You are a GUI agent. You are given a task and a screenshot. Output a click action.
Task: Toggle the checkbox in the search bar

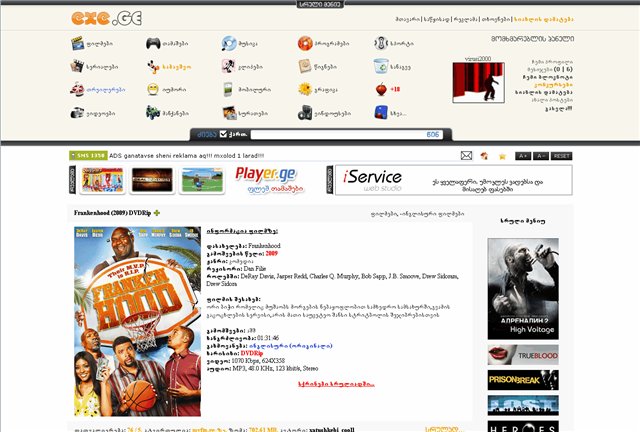(x=223, y=134)
